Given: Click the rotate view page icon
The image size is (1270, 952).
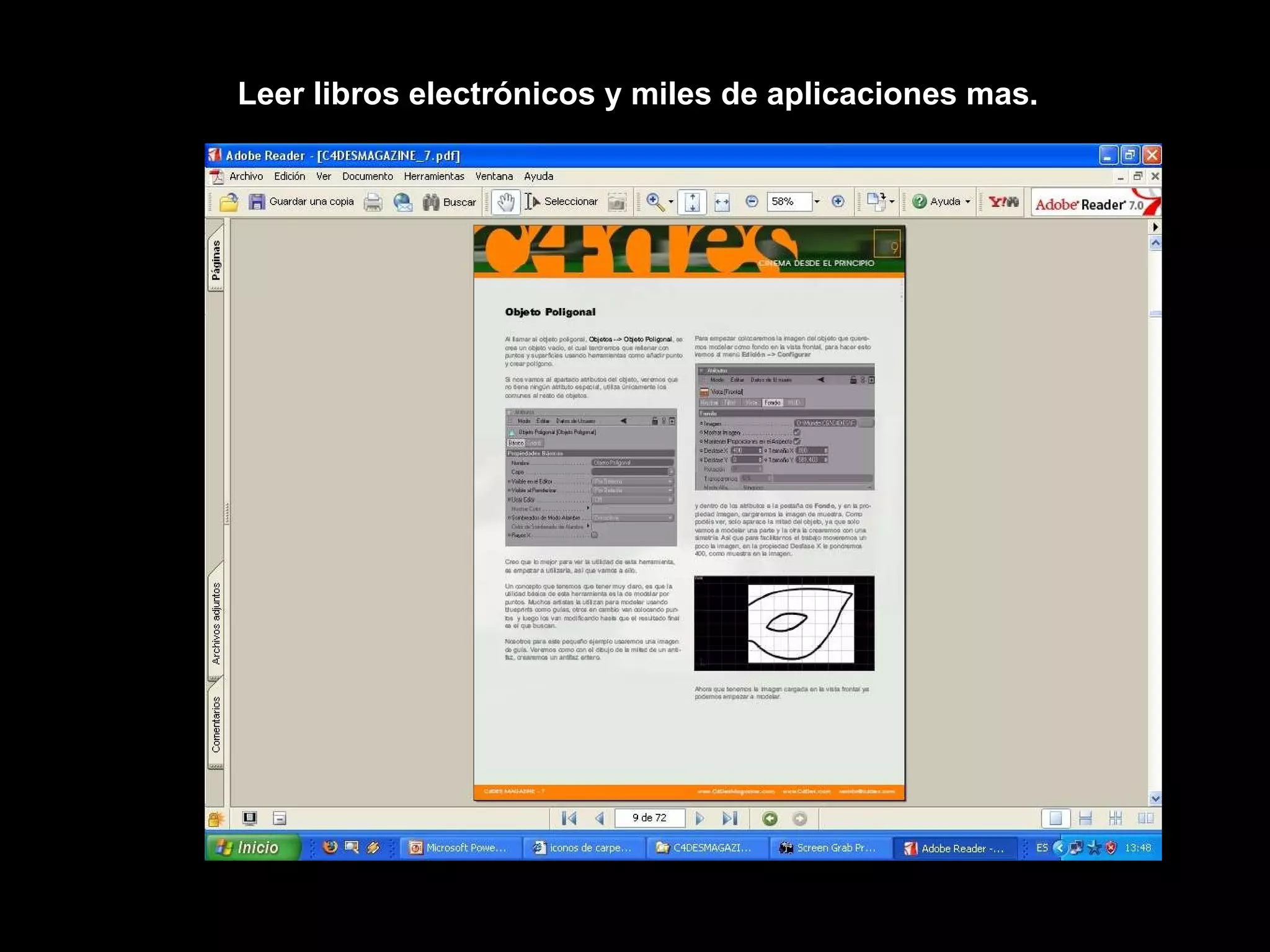Looking at the screenshot, I should [876, 201].
